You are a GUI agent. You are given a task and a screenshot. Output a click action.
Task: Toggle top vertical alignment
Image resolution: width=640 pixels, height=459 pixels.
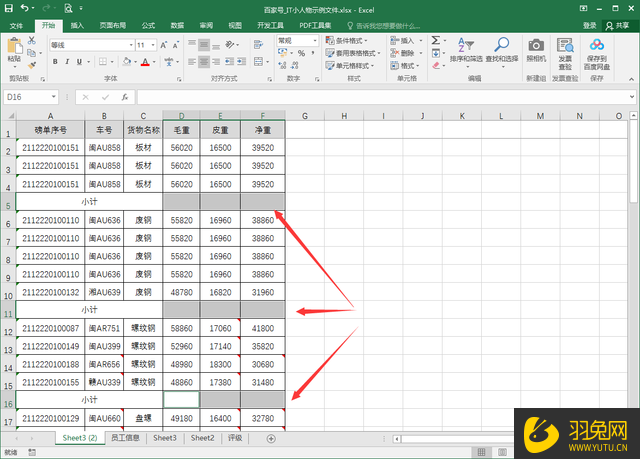192,44
